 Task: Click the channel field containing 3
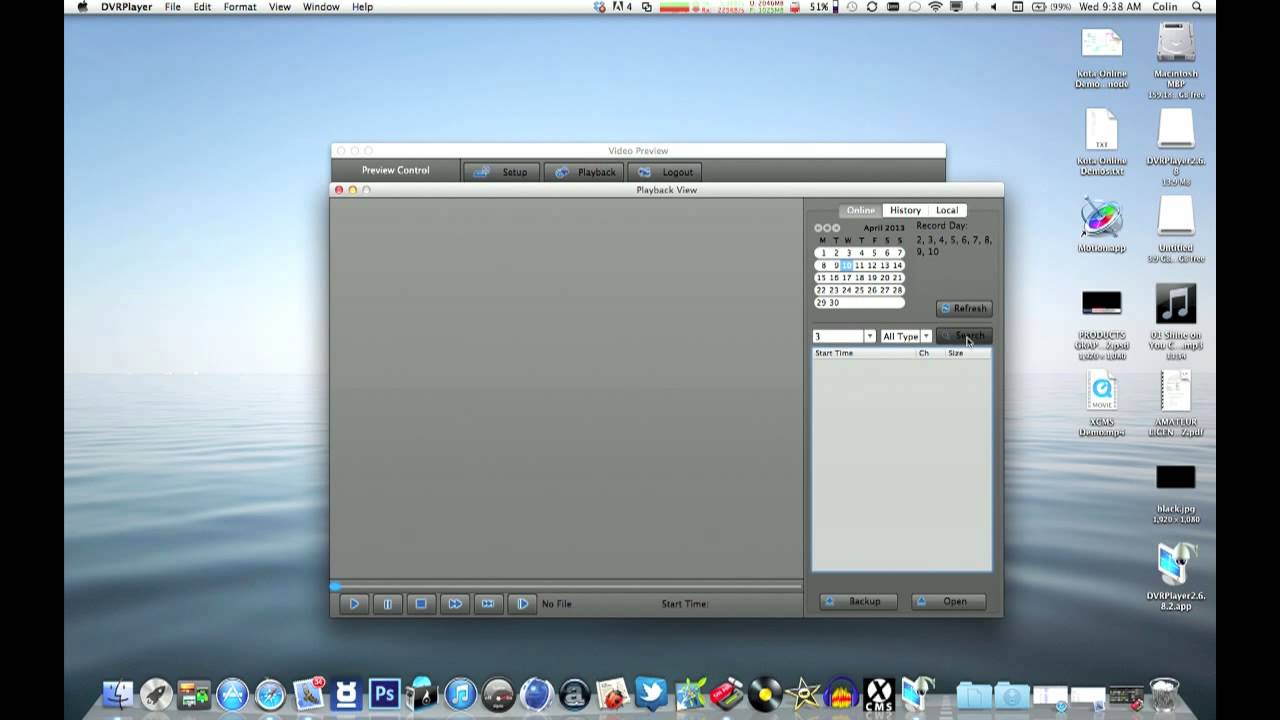[838, 336]
